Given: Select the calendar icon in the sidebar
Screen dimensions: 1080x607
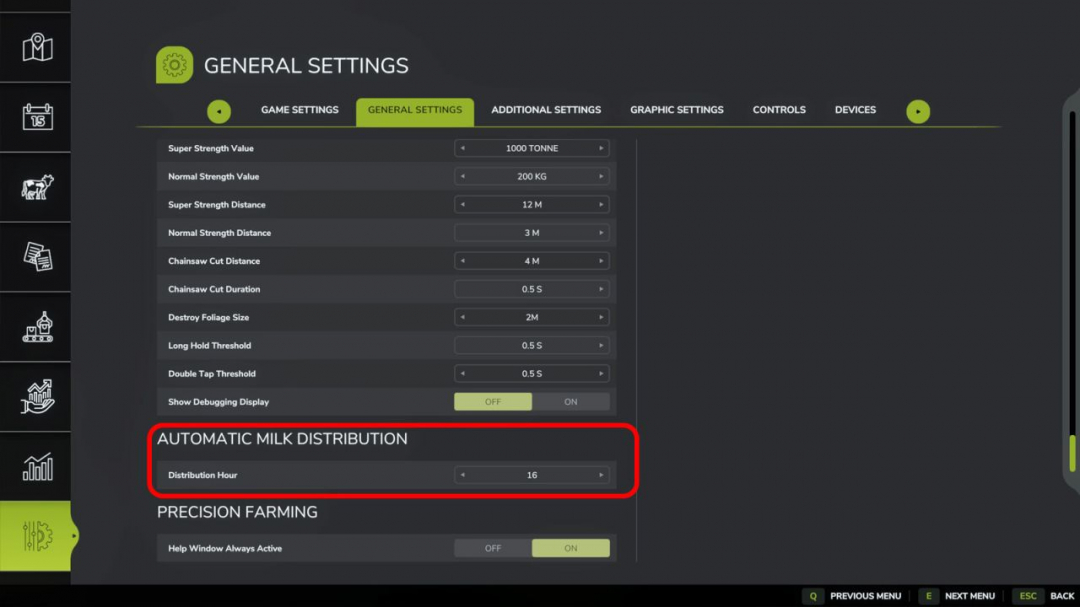Looking at the screenshot, I should (36, 116).
